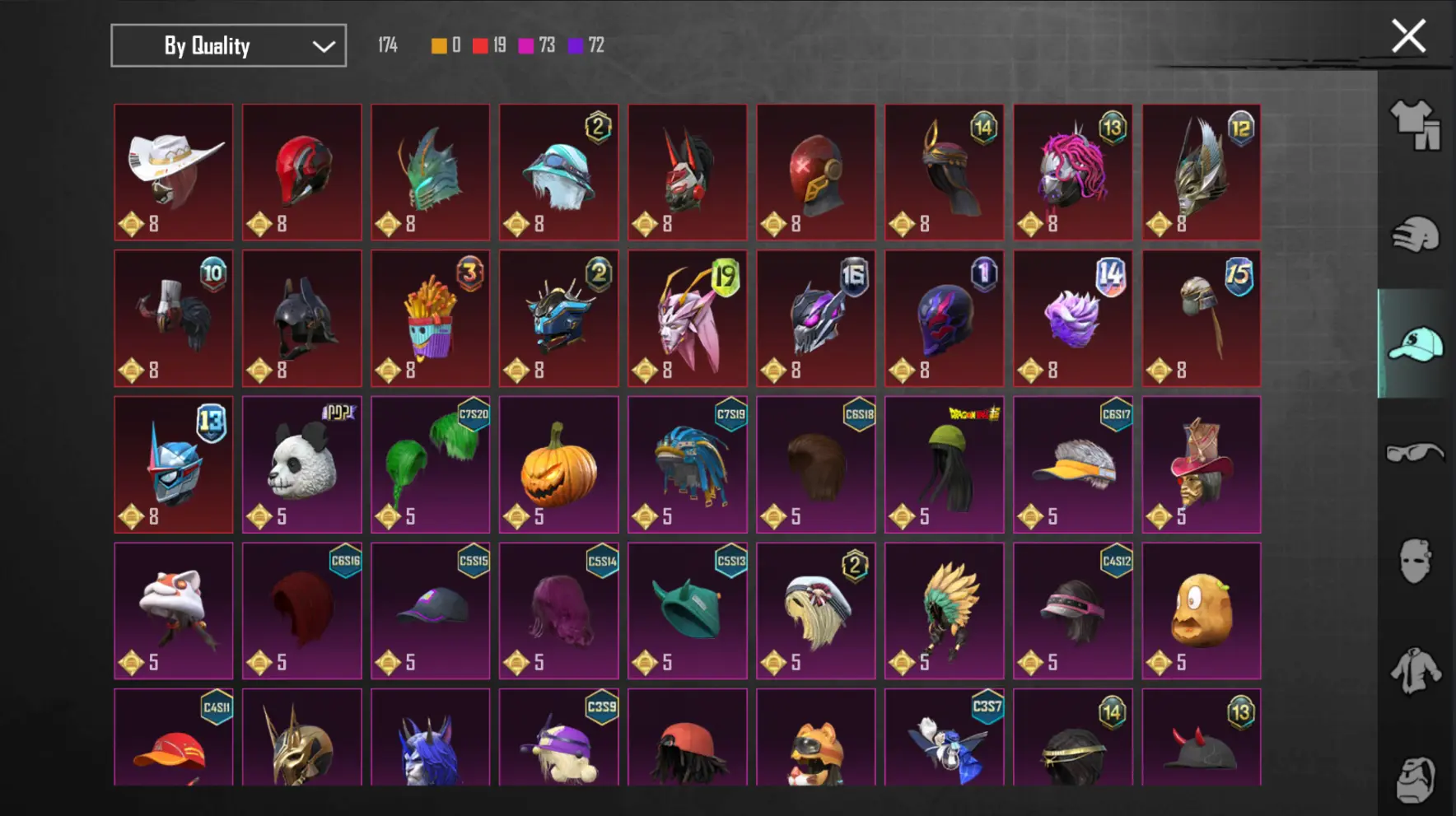Filter by the pink quality swatch showing 73

(x=536, y=45)
